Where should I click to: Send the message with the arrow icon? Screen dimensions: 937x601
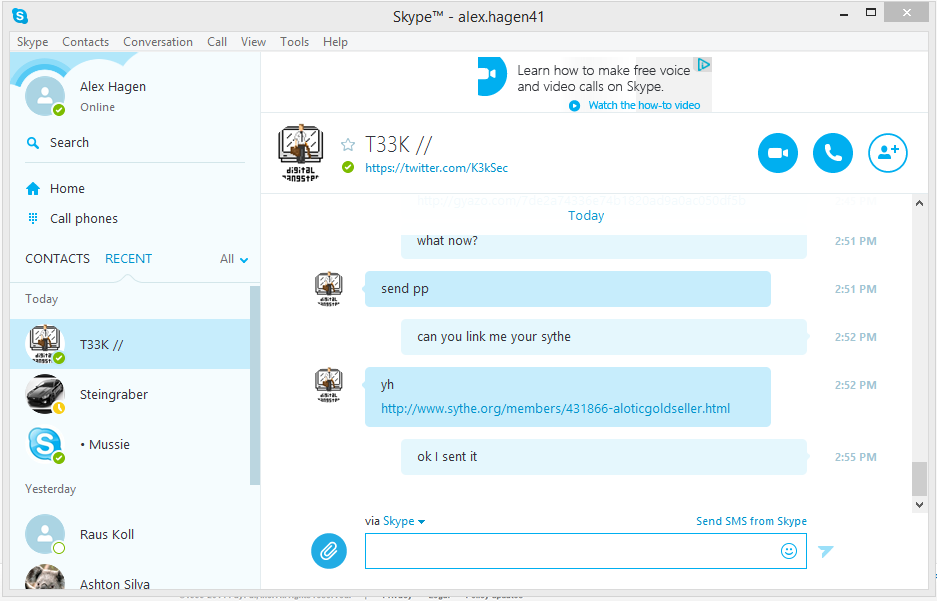pos(826,551)
